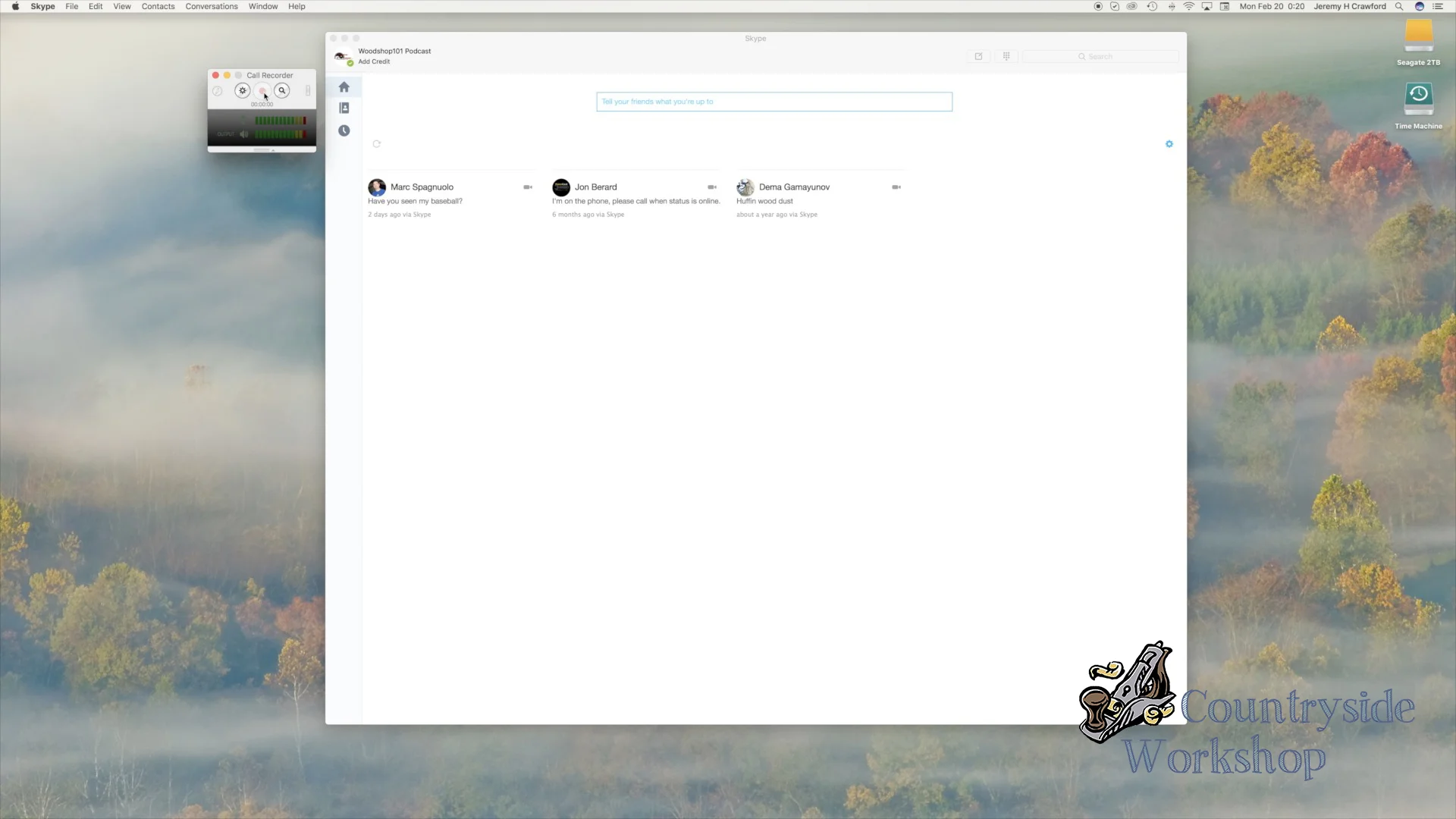Start a video call with Marc Spagnuolo
Screen dimensions: 1456x819
point(528,187)
